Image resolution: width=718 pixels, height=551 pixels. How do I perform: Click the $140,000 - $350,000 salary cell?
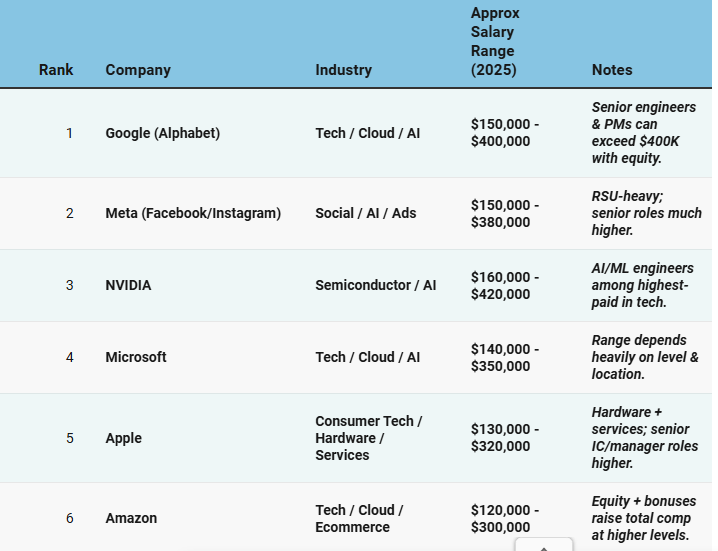point(505,357)
